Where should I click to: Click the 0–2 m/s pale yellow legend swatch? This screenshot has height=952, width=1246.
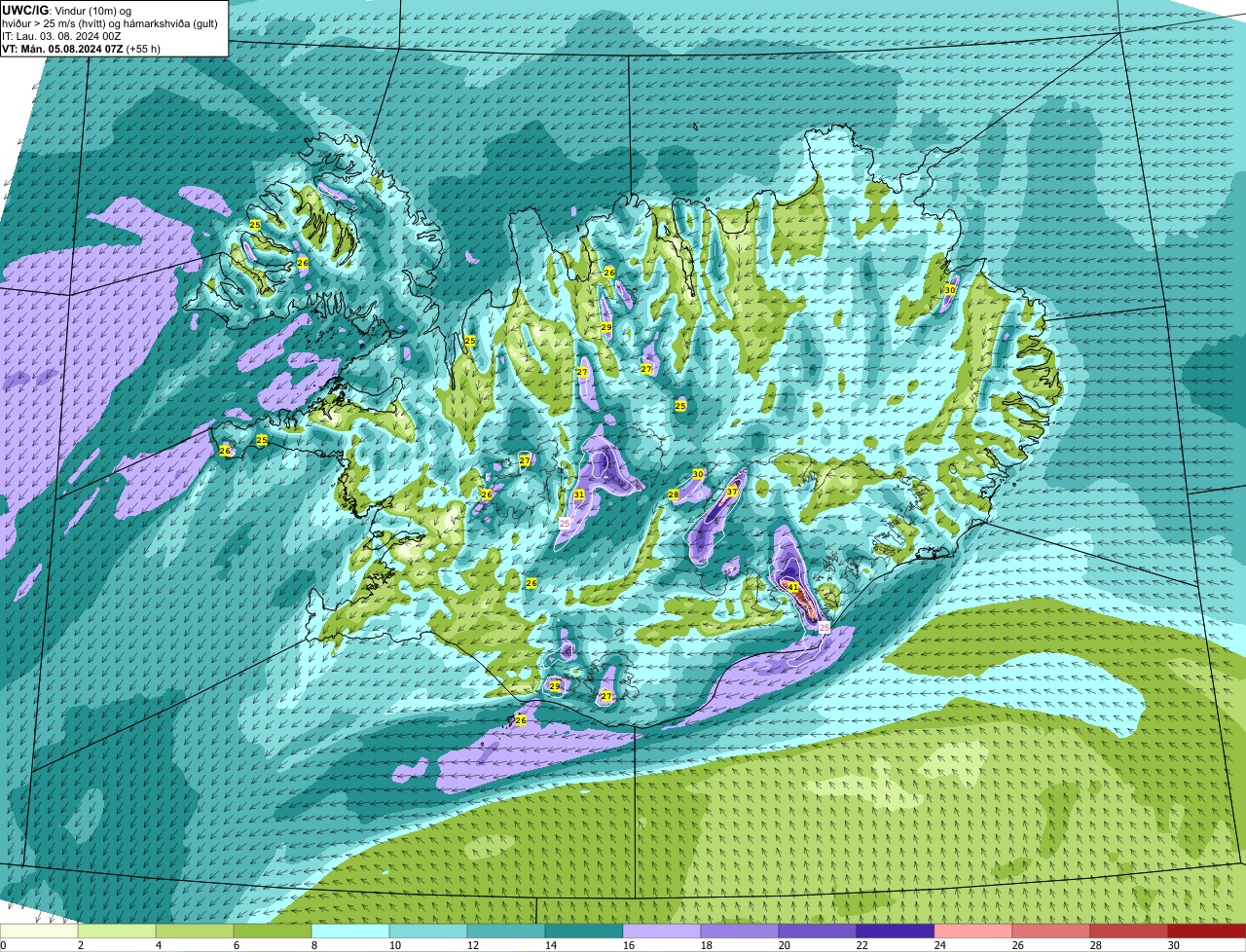(39, 931)
